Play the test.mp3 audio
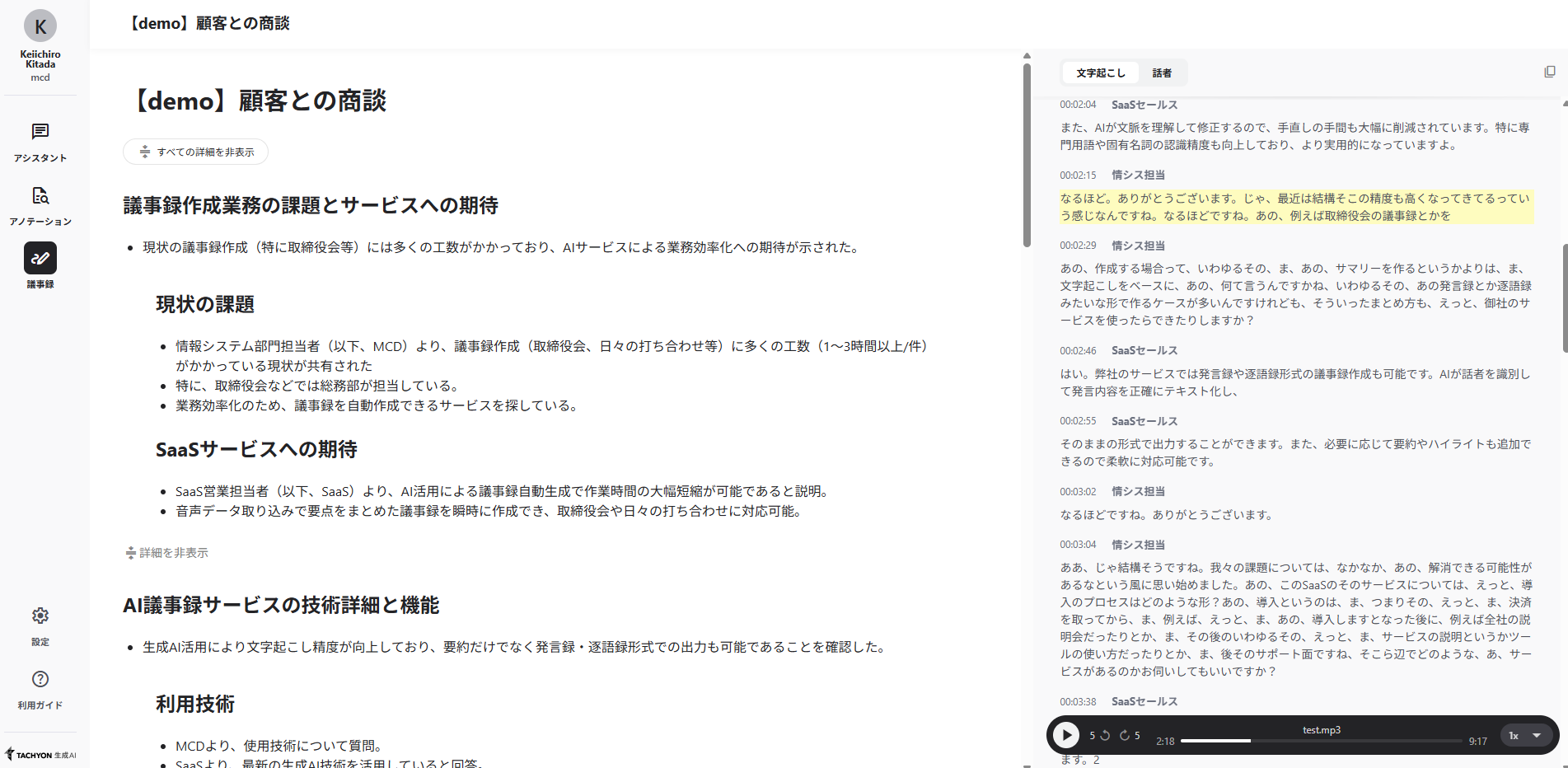This screenshot has width=1568, height=768. (x=1066, y=734)
